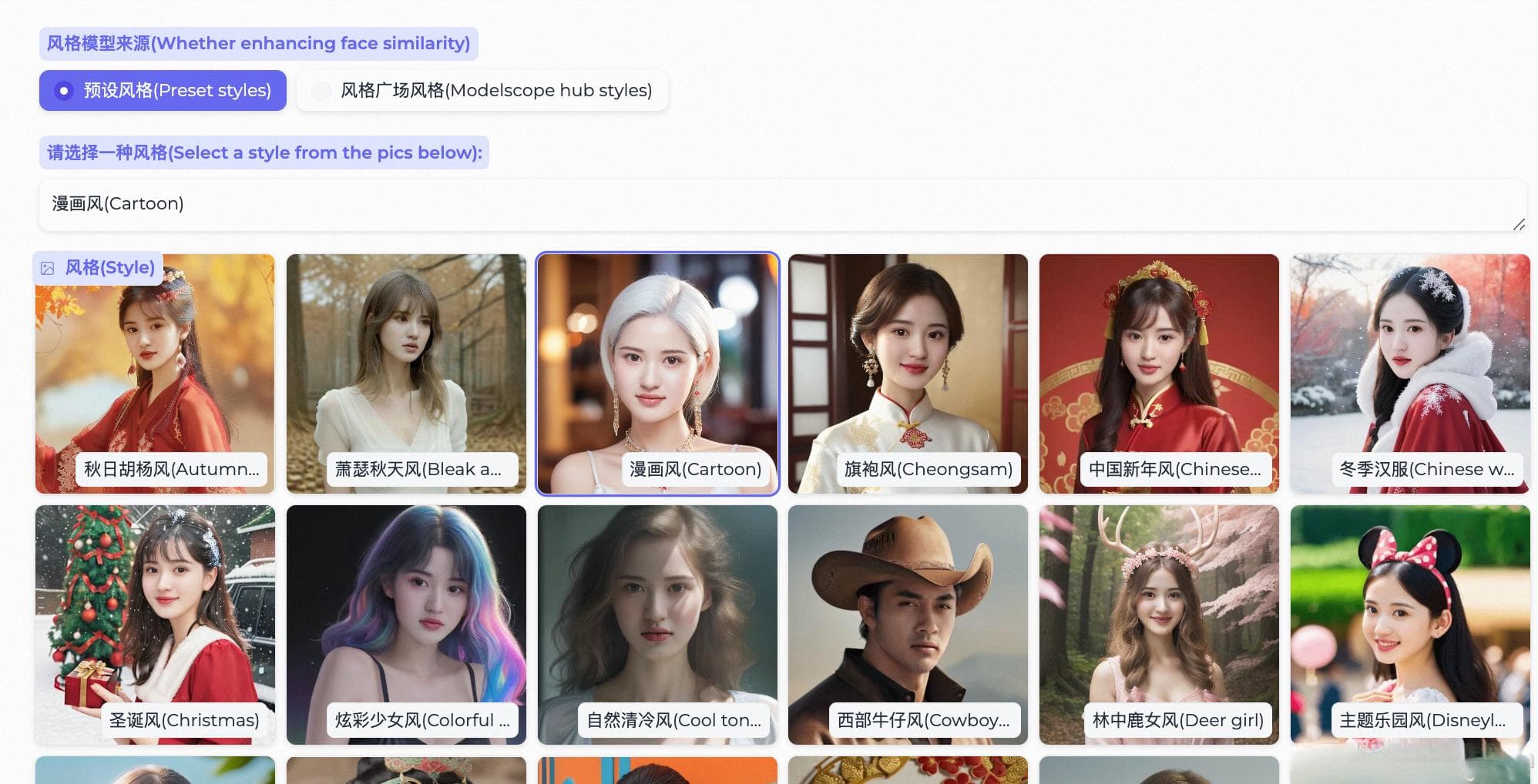Select the Cowboy style thumbnail
The height and width of the screenshot is (784, 1538).
[908, 625]
